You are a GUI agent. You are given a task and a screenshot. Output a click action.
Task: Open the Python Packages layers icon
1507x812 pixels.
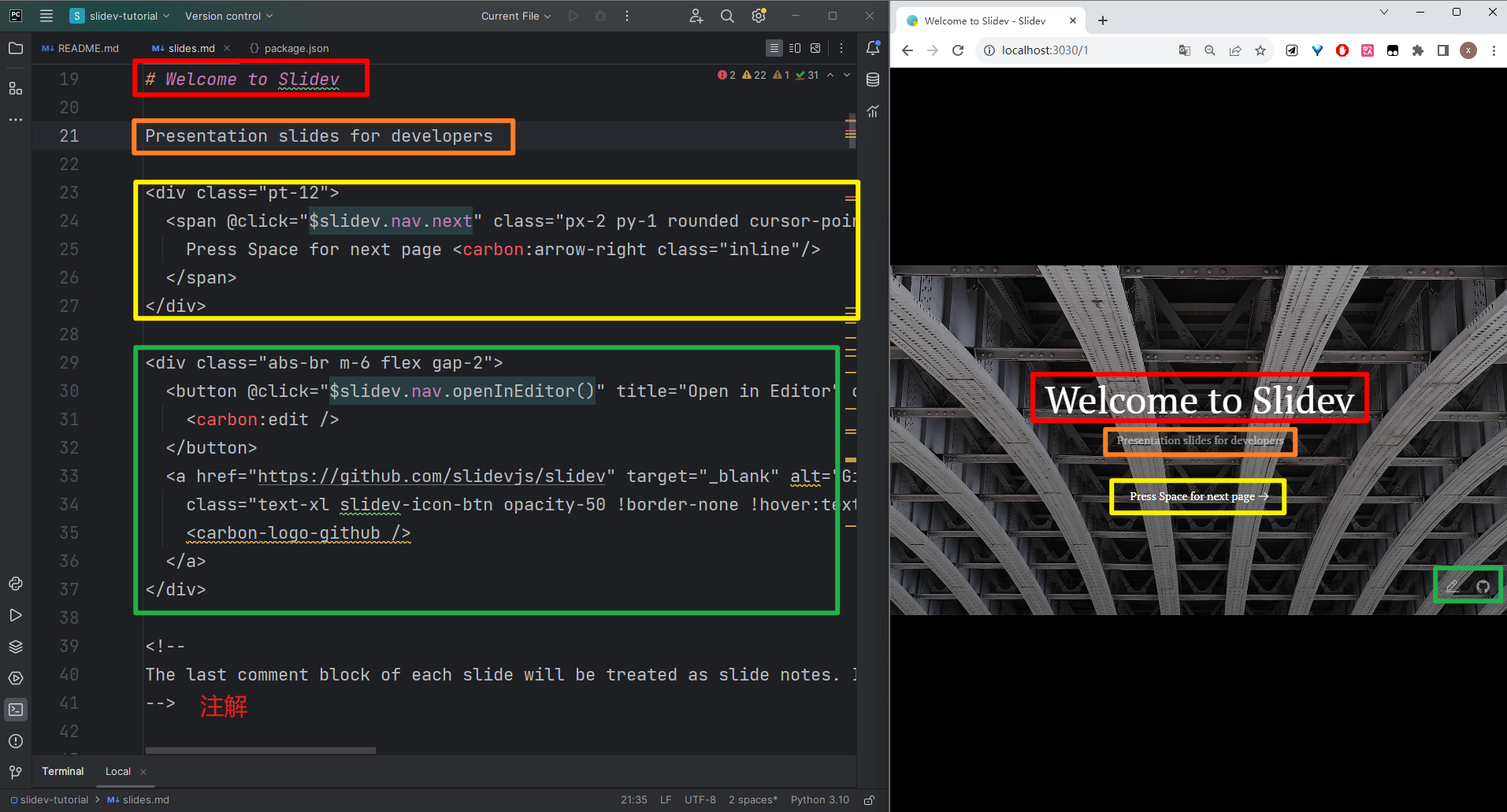click(x=16, y=647)
